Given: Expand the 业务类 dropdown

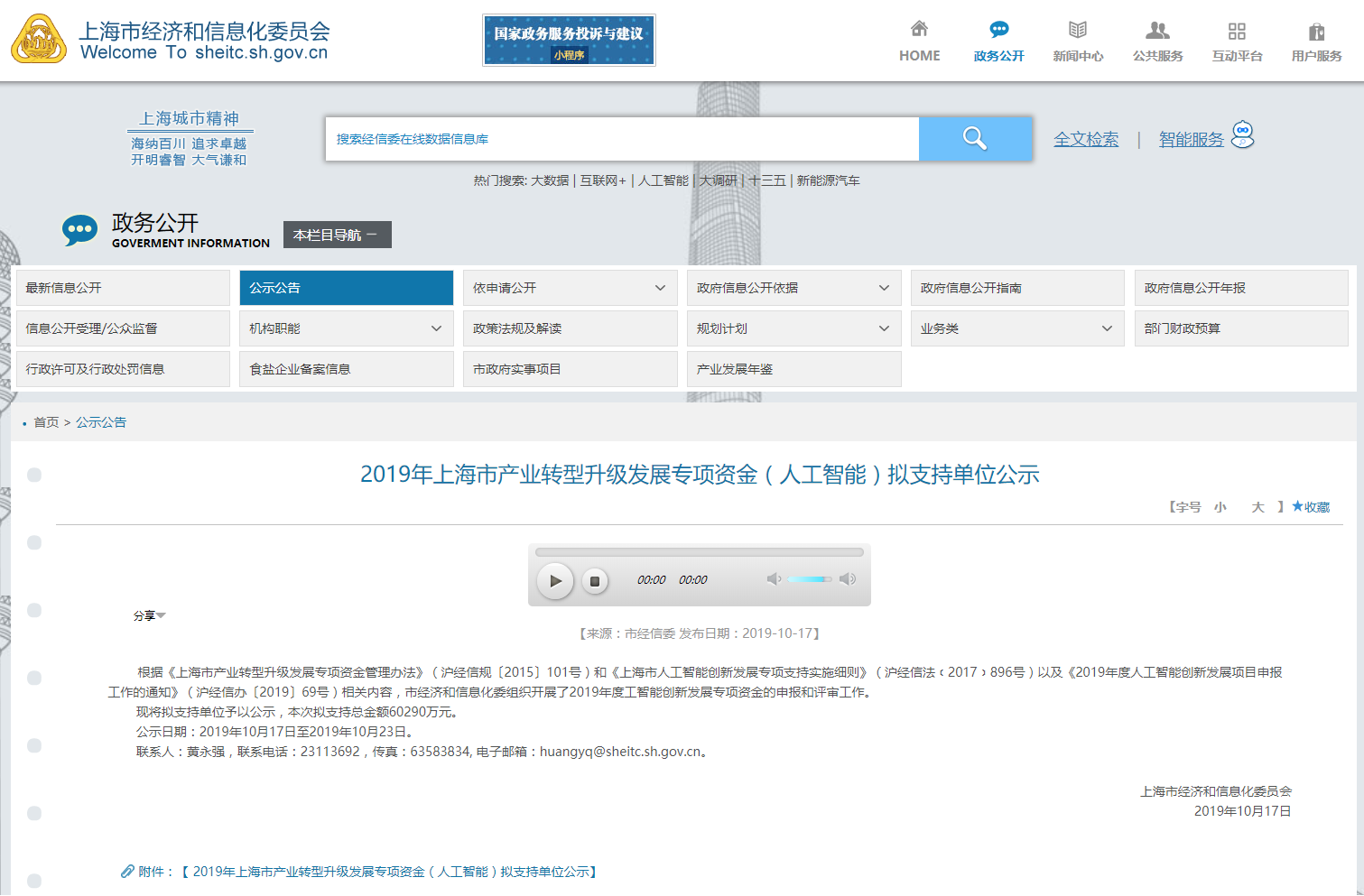Looking at the screenshot, I should [x=1107, y=328].
